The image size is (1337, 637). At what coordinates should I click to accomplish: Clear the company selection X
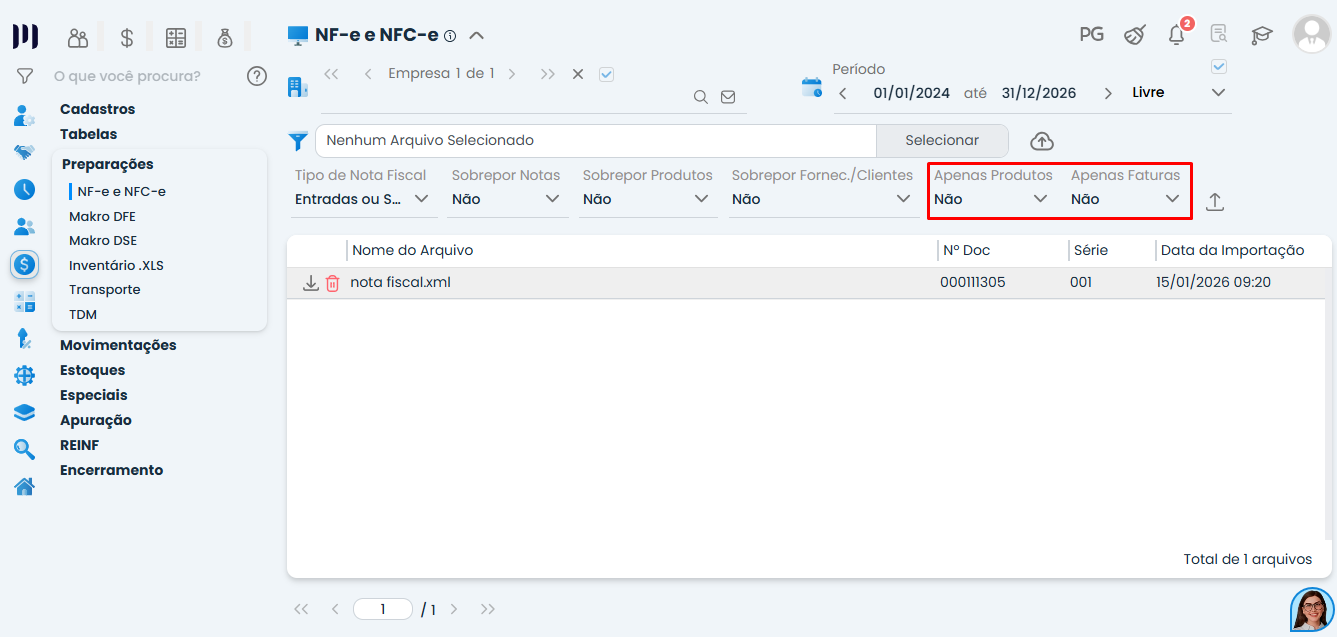tap(578, 74)
